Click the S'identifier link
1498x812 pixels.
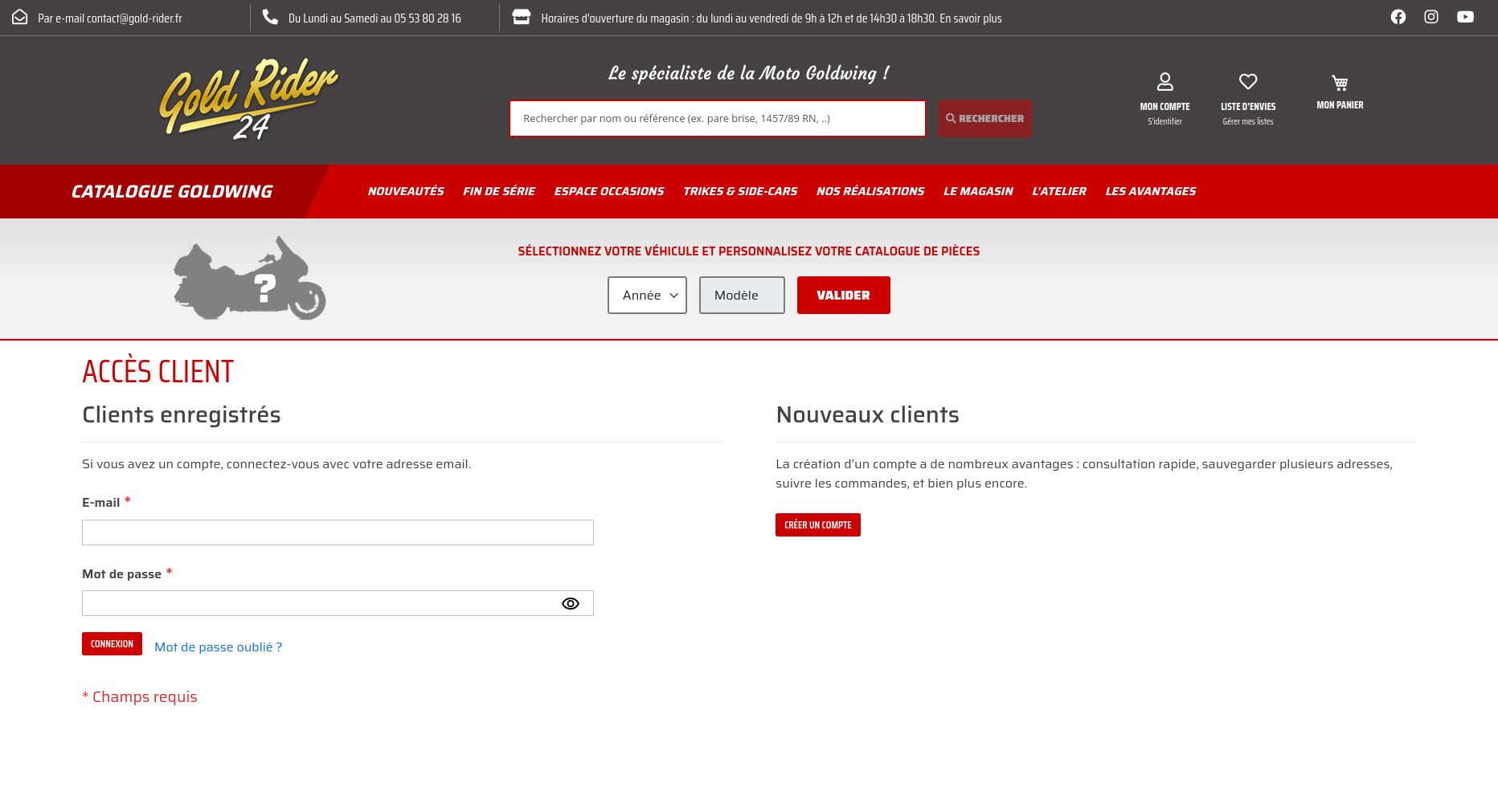1164,122
